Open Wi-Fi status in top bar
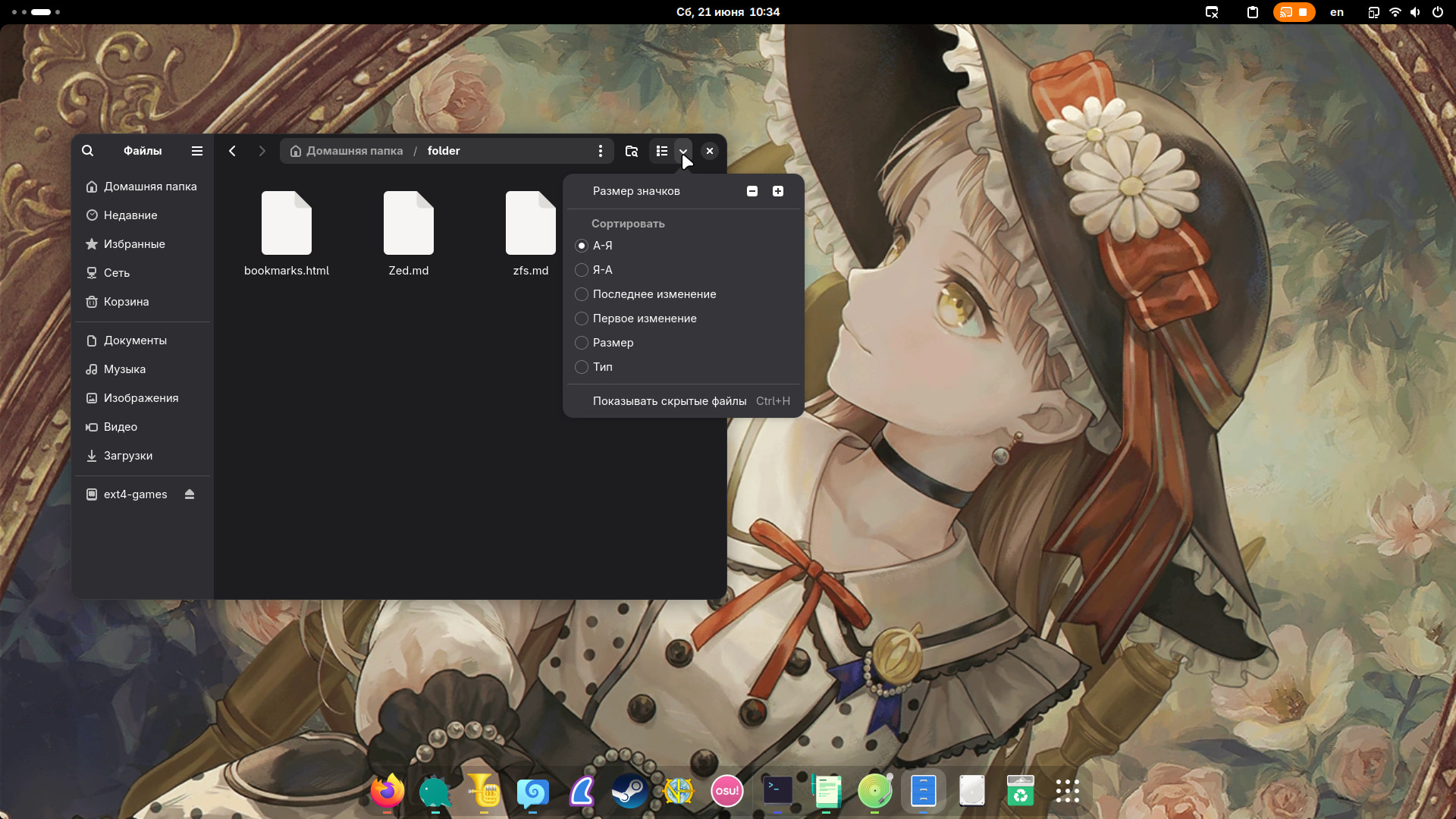 coord(1395,12)
